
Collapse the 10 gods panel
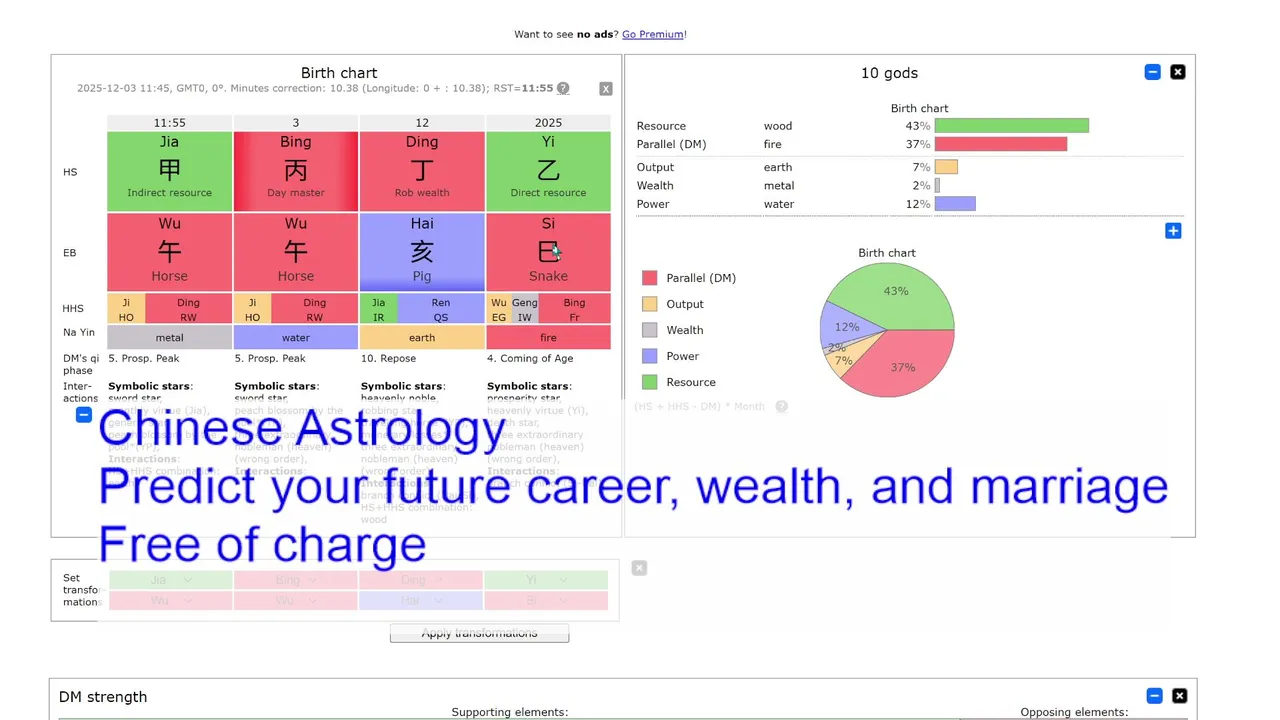coord(1153,72)
